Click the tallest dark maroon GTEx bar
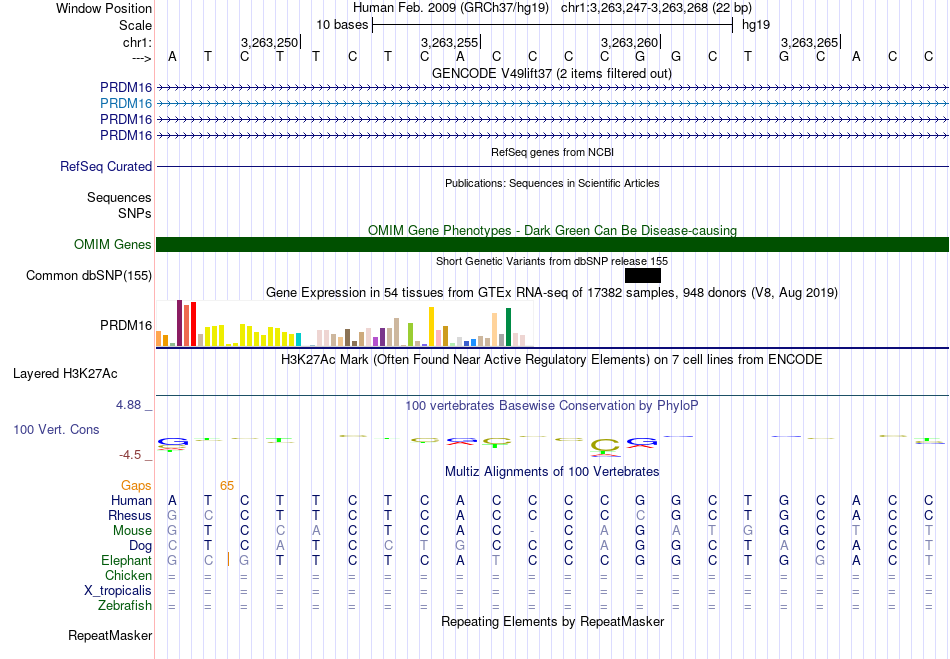Viewport: 950px width, 659px height. 179,323
